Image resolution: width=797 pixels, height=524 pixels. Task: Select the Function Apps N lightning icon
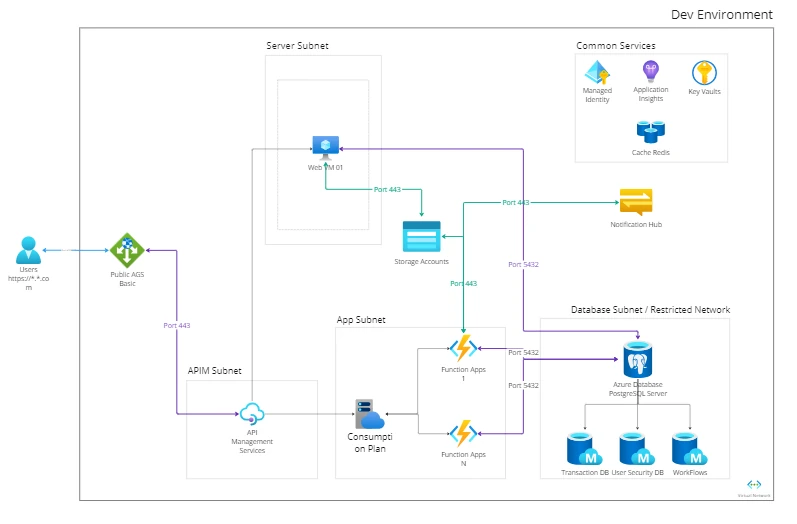point(463,433)
